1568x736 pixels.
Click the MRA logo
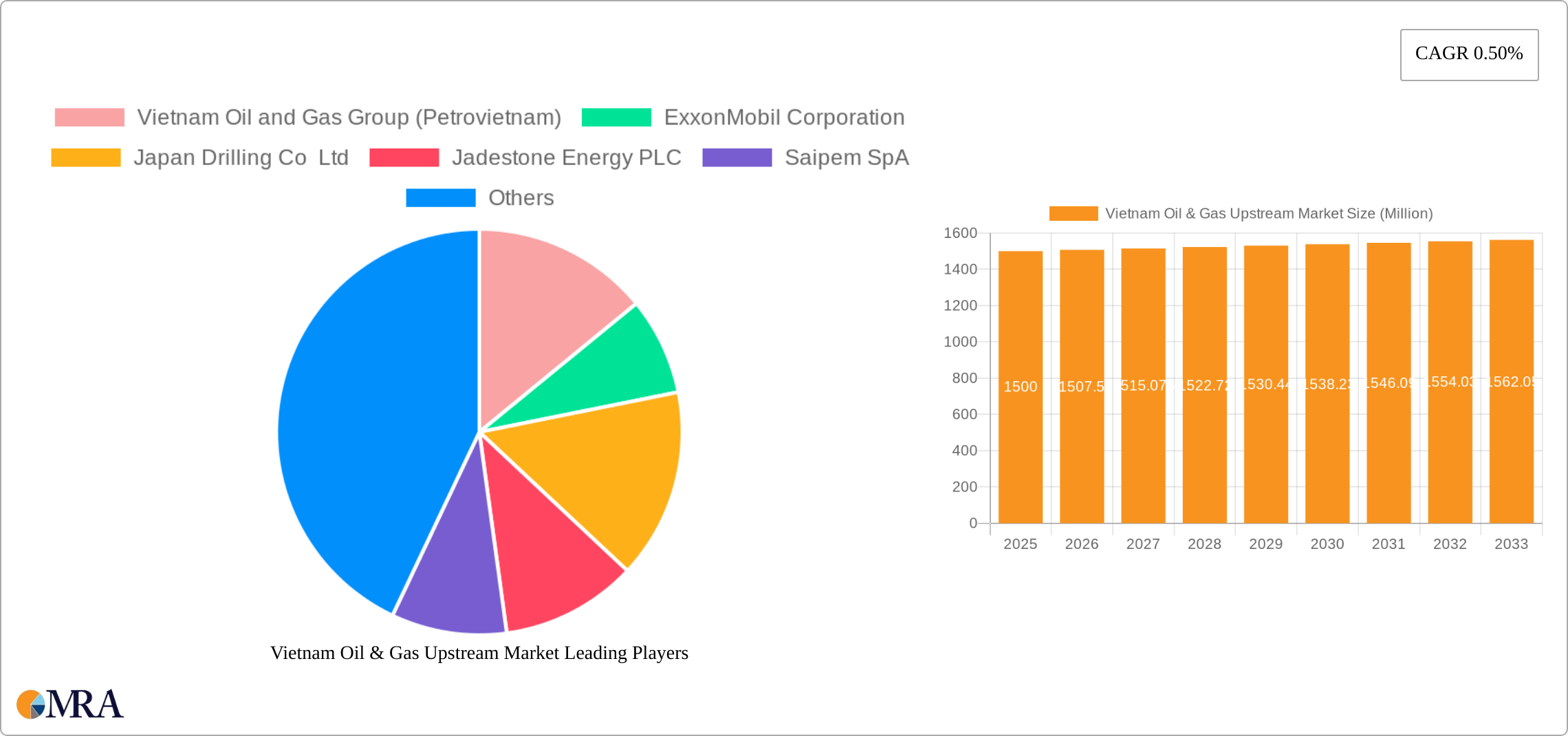70,704
